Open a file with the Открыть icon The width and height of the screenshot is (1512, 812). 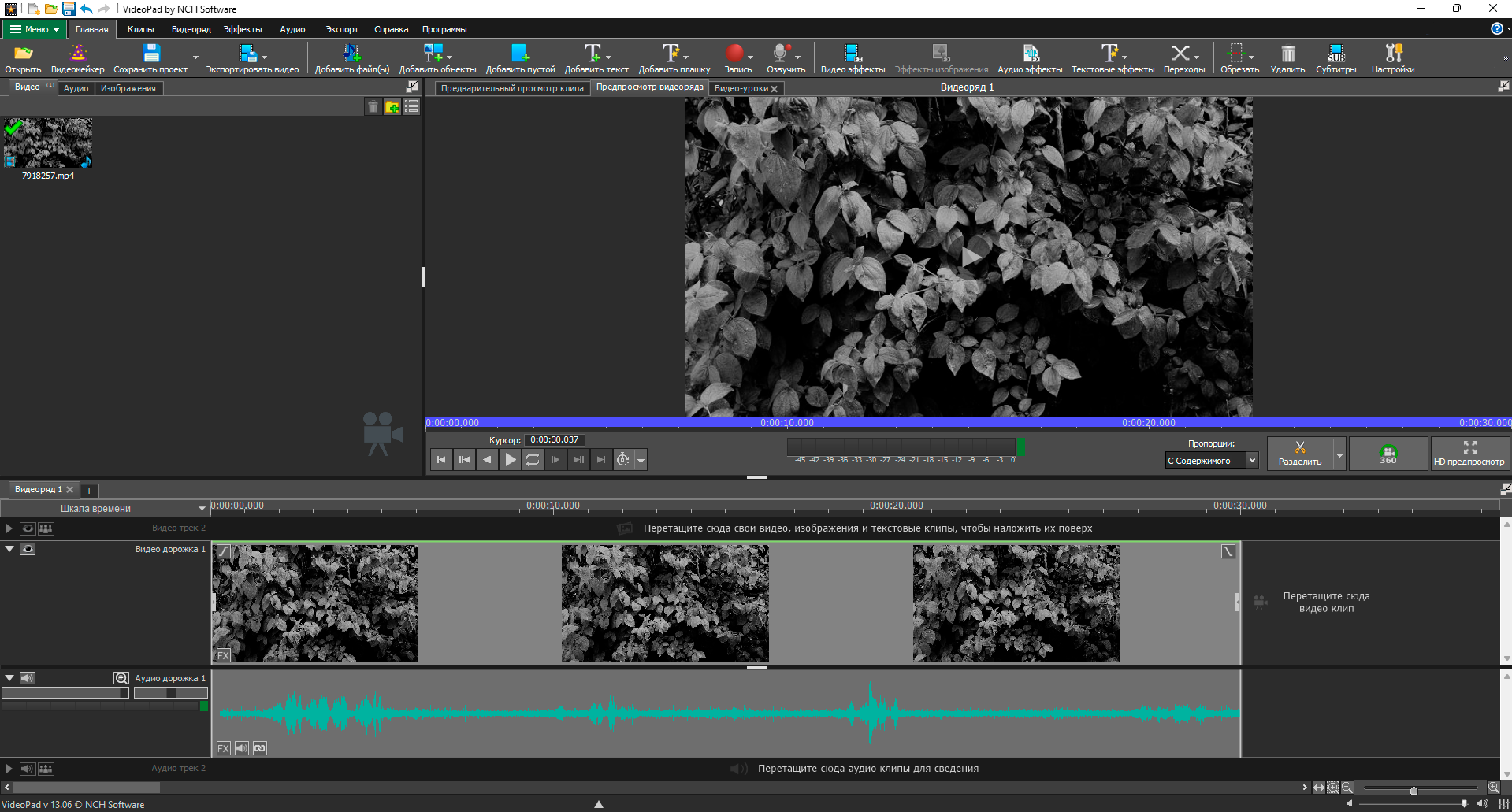point(23,58)
